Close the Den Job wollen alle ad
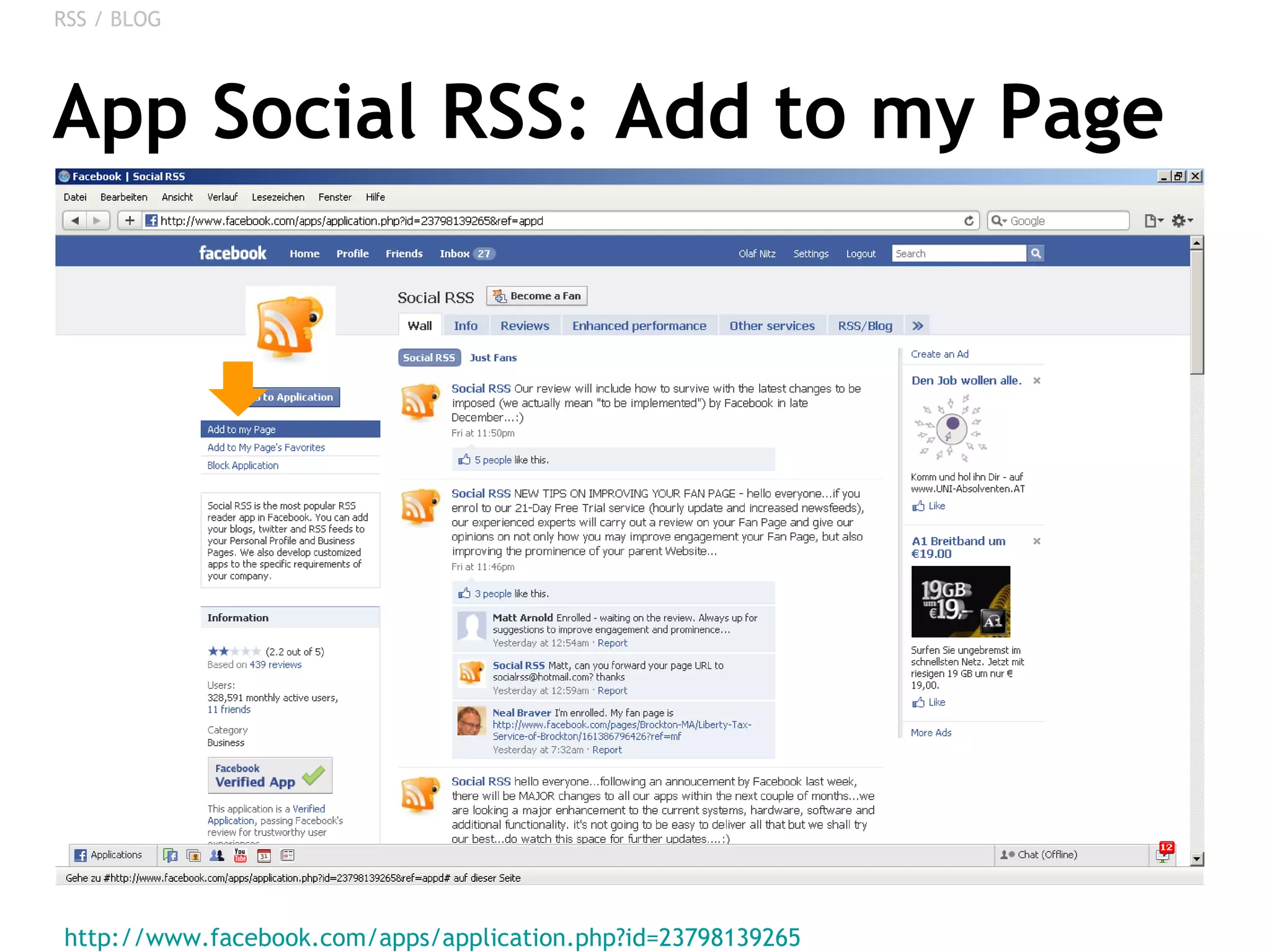The width and height of the screenshot is (1270, 952). [1037, 381]
